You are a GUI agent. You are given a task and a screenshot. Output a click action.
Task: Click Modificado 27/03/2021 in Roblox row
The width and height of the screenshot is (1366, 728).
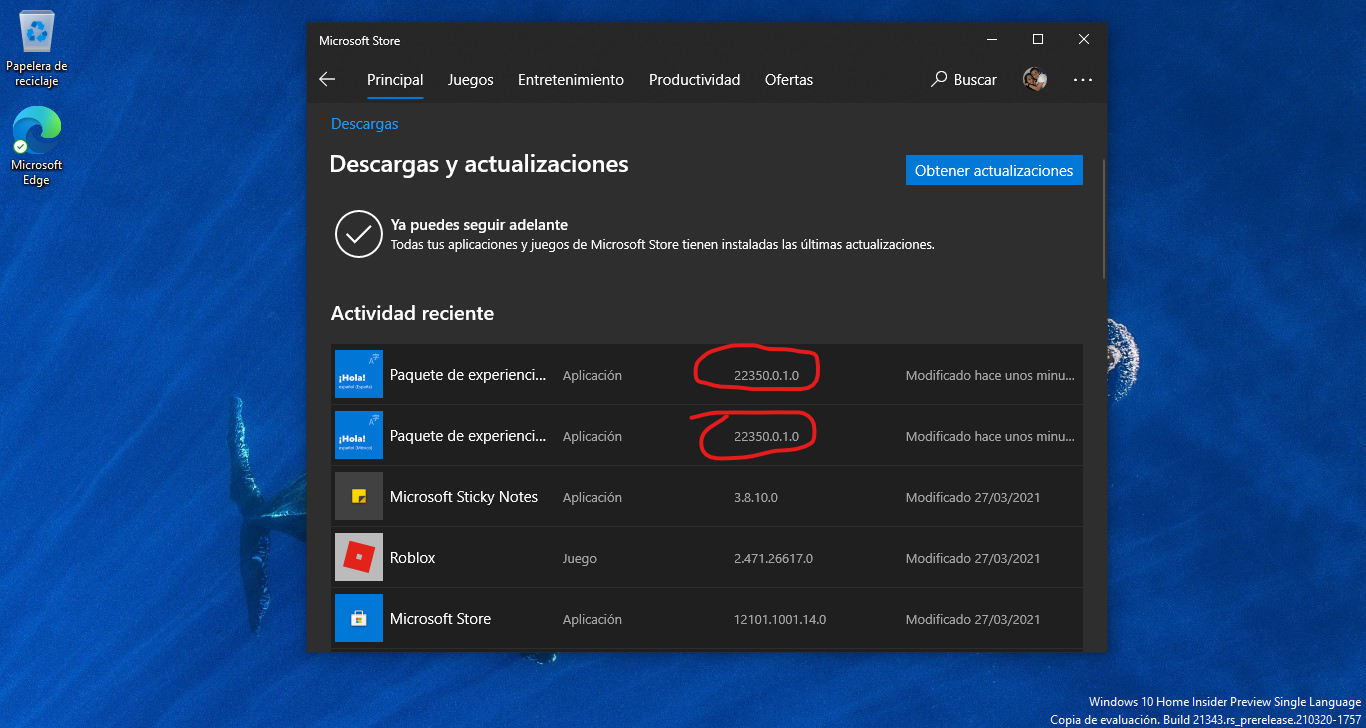pos(973,559)
